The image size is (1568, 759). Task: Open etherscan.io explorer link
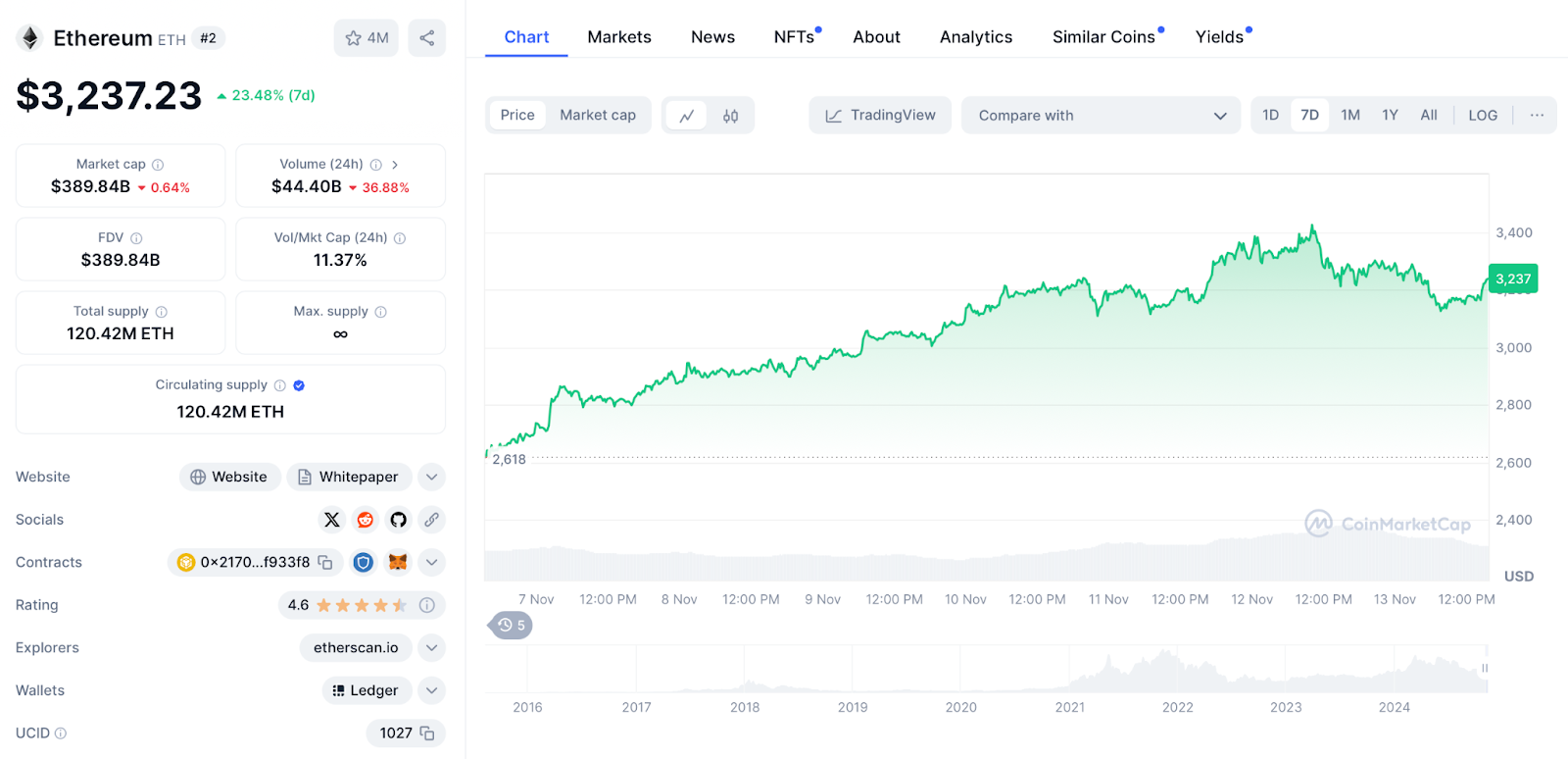tap(356, 648)
